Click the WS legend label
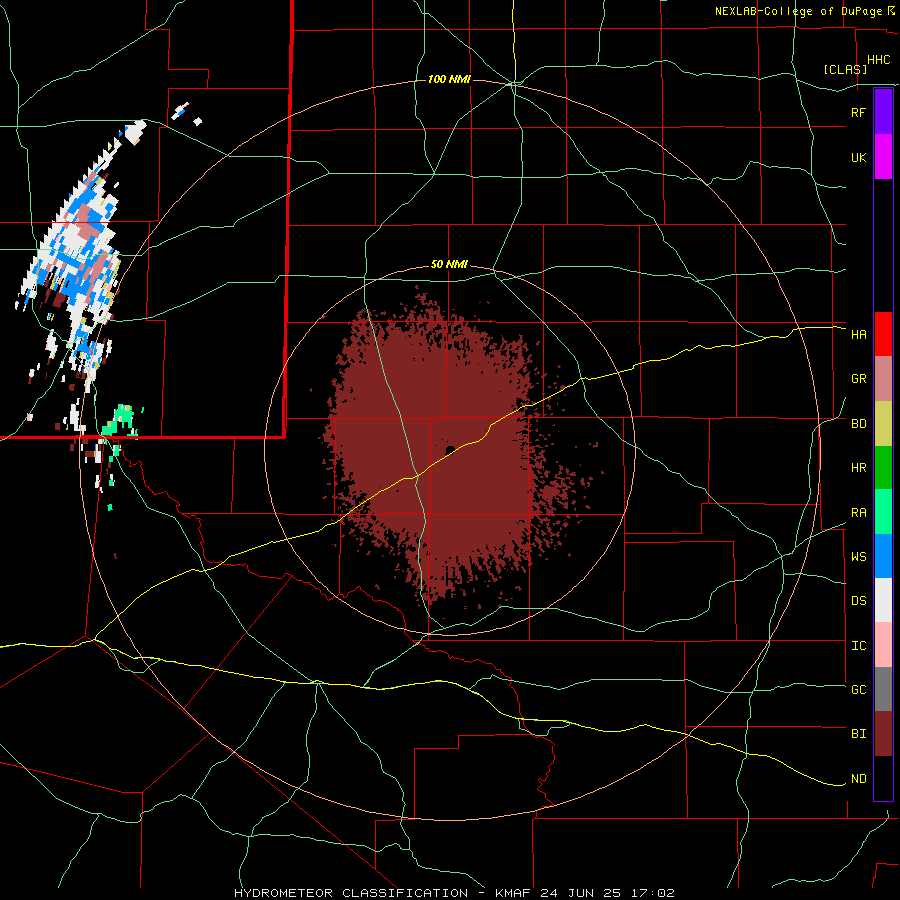Viewport: 900px width, 900px height. (858, 556)
